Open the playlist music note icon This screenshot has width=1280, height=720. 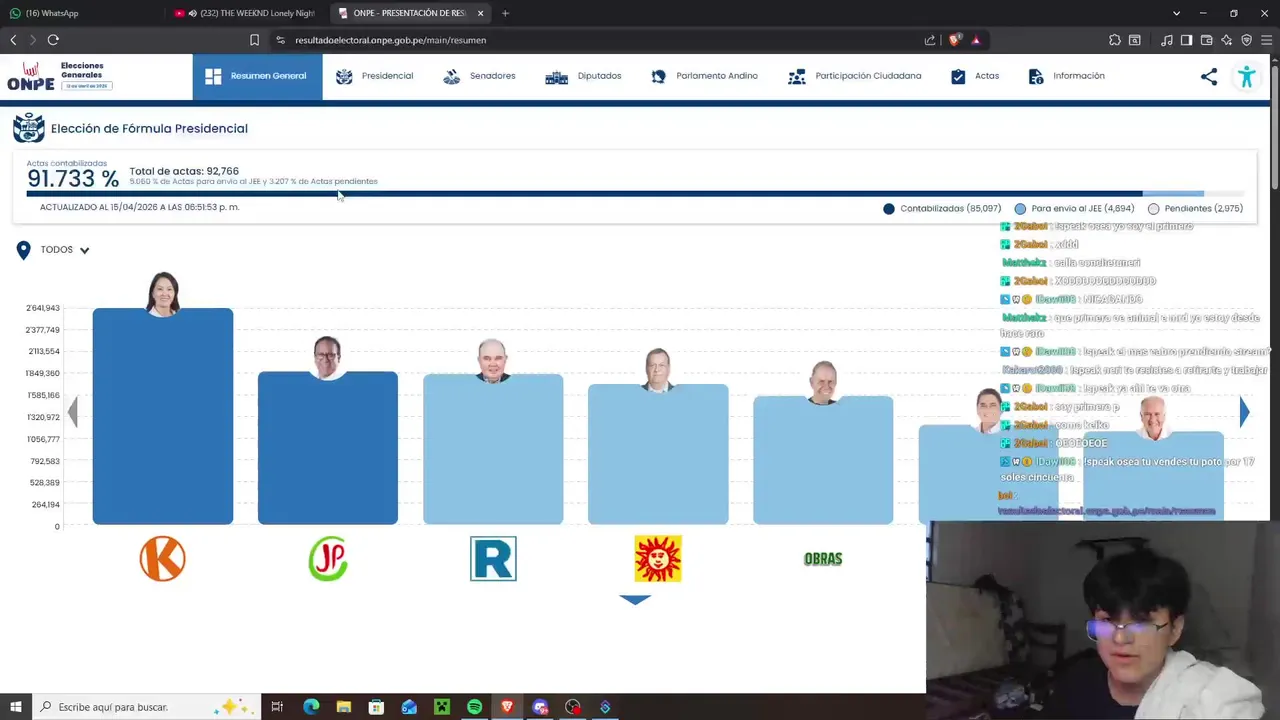point(1167,40)
